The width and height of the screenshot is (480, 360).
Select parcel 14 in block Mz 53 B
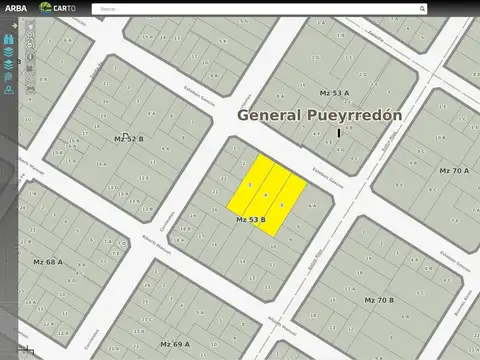tap(243, 262)
